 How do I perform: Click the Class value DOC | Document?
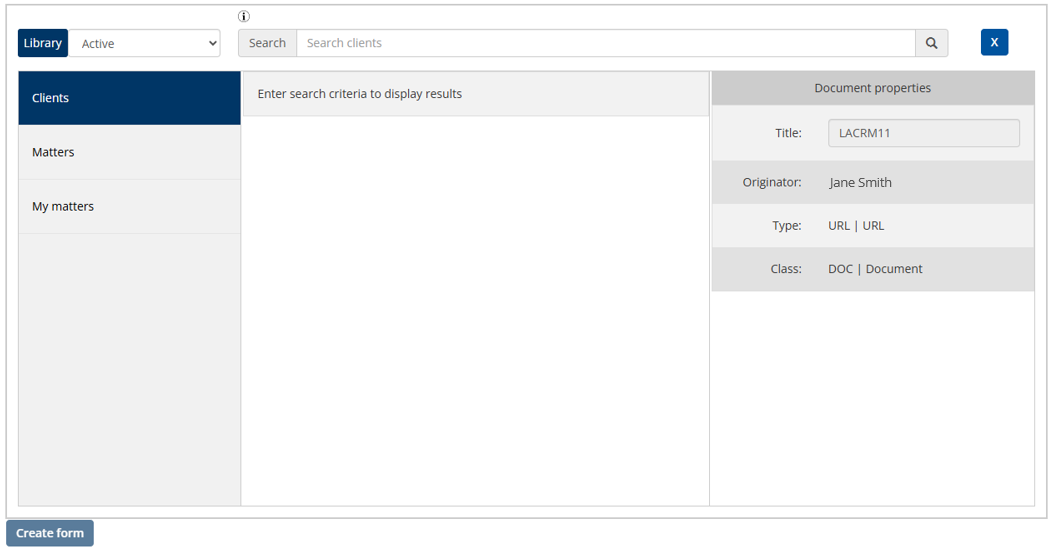coord(875,269)
